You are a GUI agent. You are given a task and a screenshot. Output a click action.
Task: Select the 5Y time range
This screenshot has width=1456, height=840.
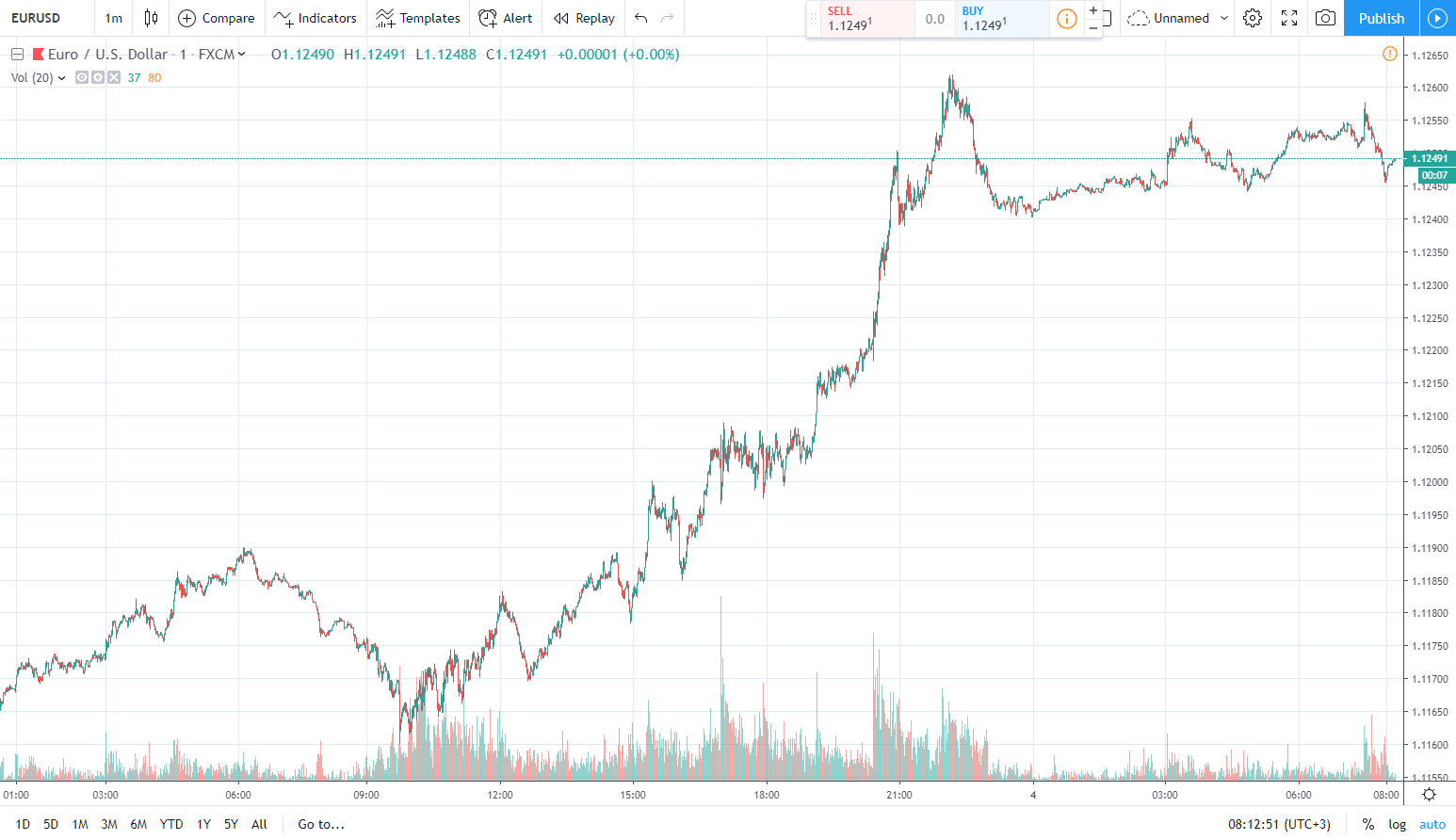click(x=231, y=824)
